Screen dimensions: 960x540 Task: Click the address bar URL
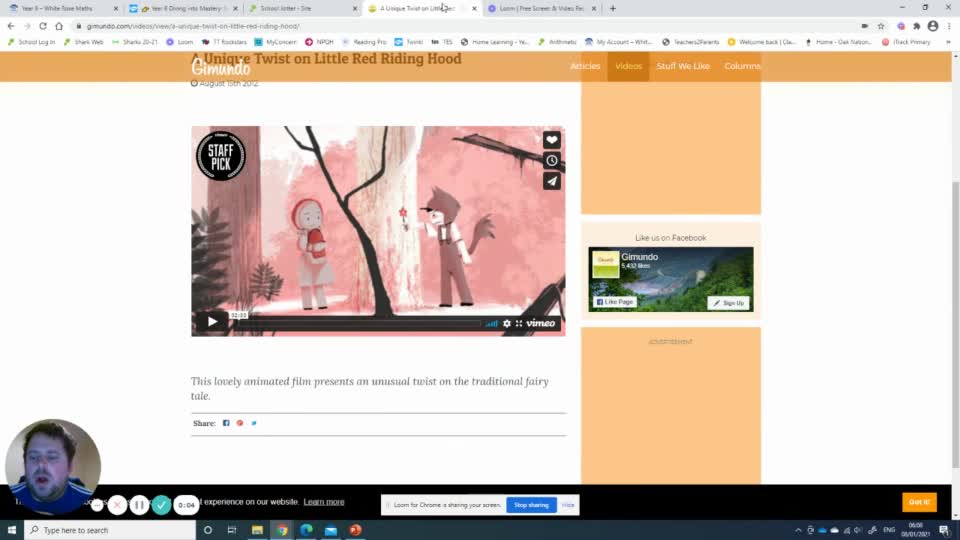click(x=193, y=26)
